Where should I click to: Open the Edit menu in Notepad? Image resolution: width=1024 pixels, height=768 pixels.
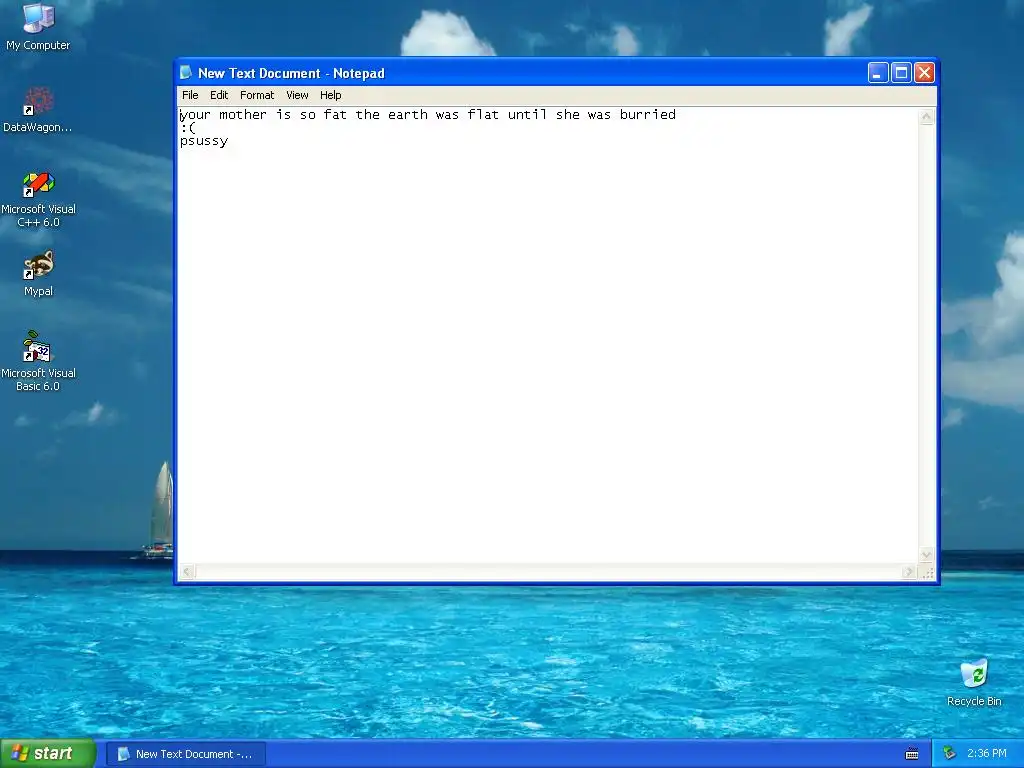(219, 95)
